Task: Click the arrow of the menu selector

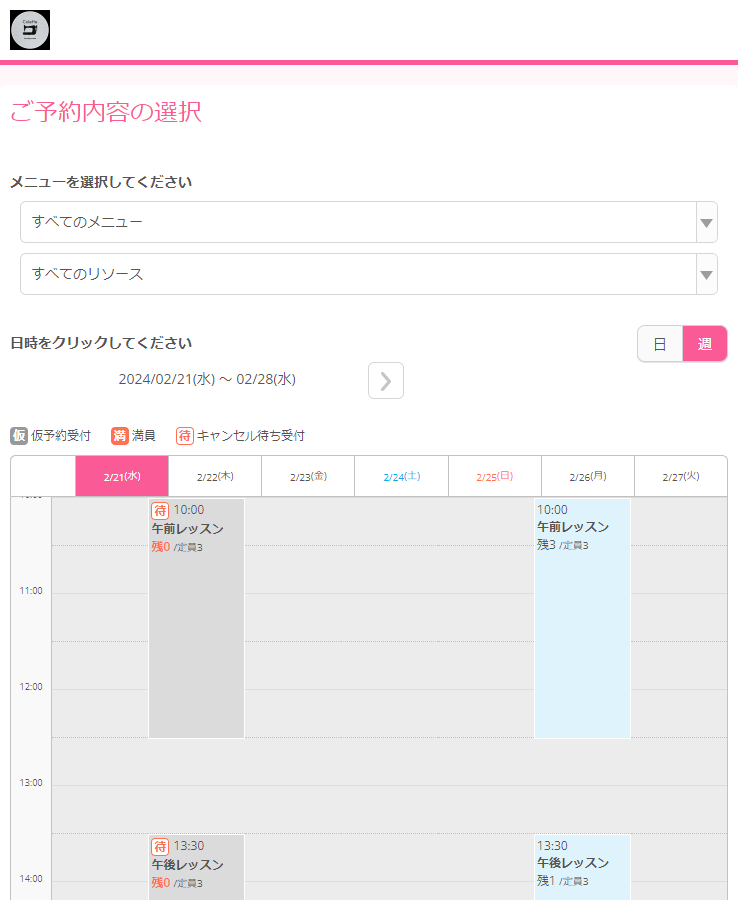Action: (707, 222)
